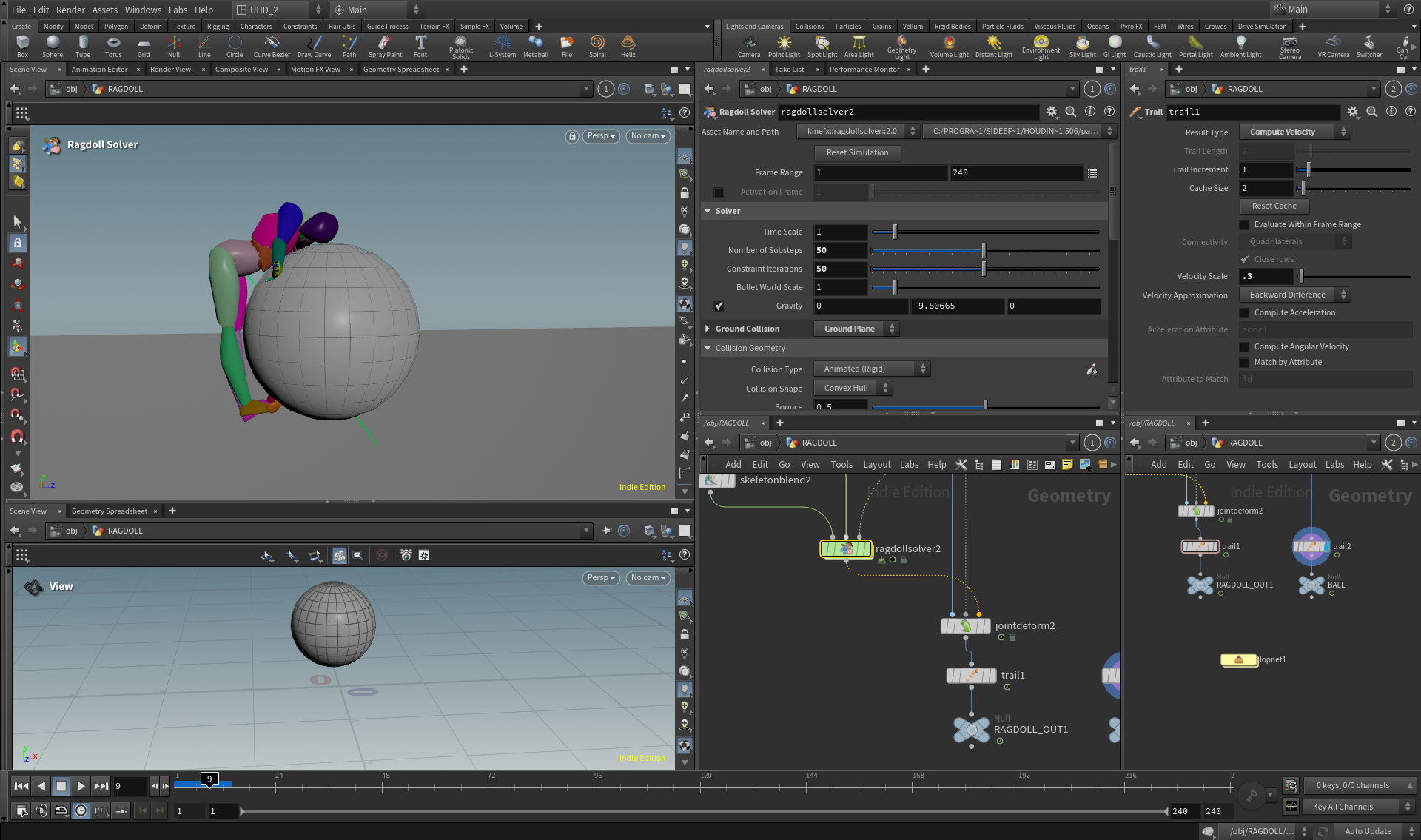Open the Collision Type dropdown

pos(872,369)
